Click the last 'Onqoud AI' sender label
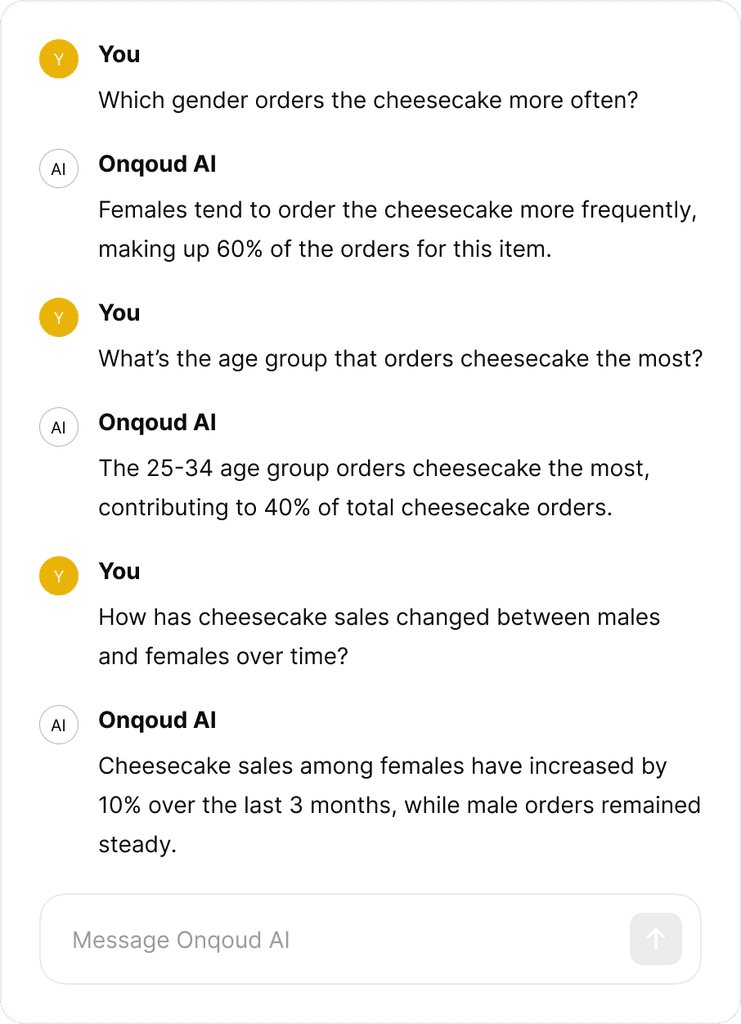This screenshot has height=1024, width=741. click(x=157, y=720)
